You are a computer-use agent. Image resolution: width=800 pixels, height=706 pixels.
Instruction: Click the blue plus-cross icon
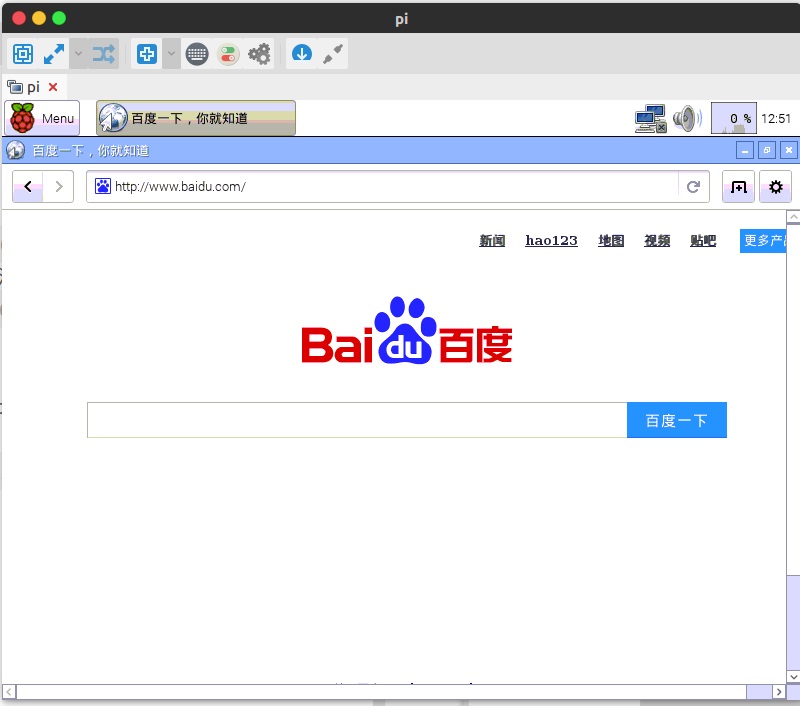click(146, 54)
